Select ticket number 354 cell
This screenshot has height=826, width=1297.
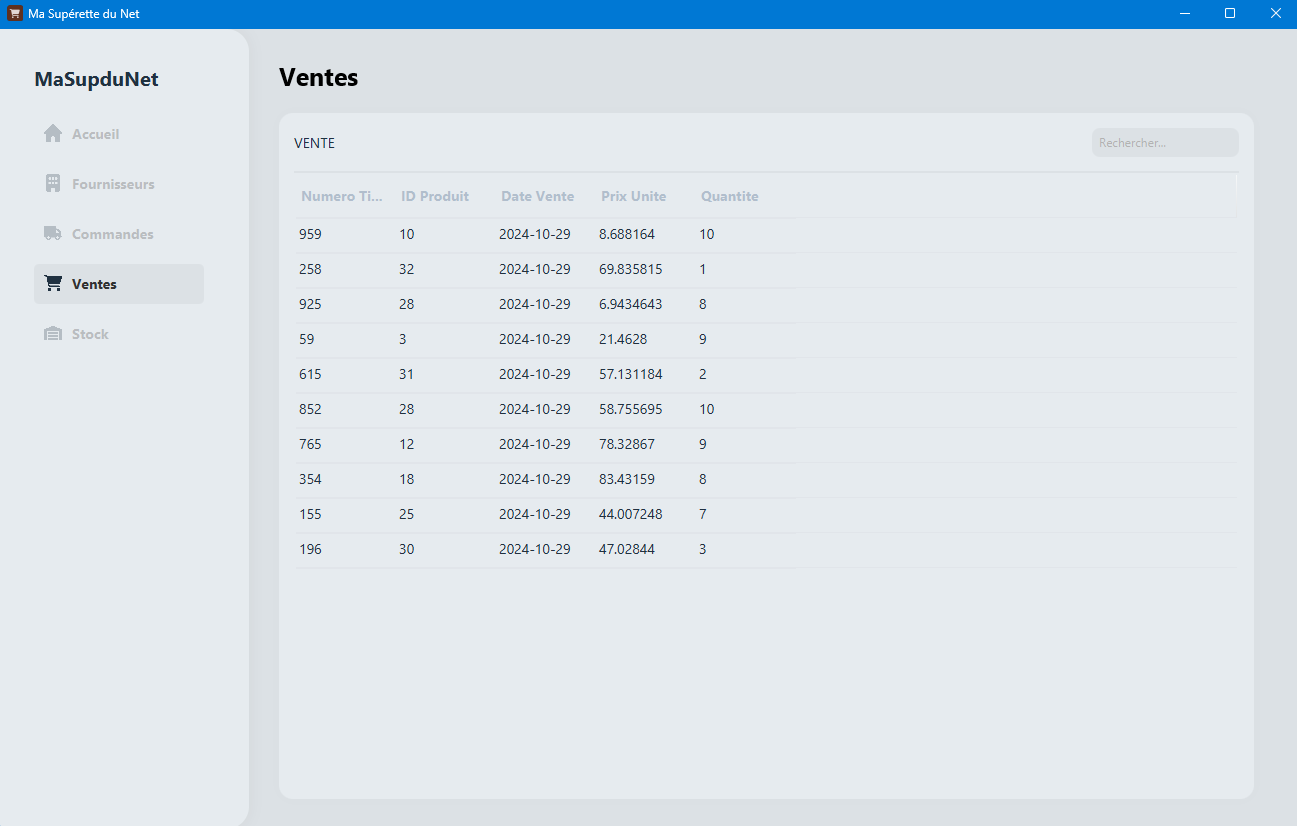click(x=345, y=479)
